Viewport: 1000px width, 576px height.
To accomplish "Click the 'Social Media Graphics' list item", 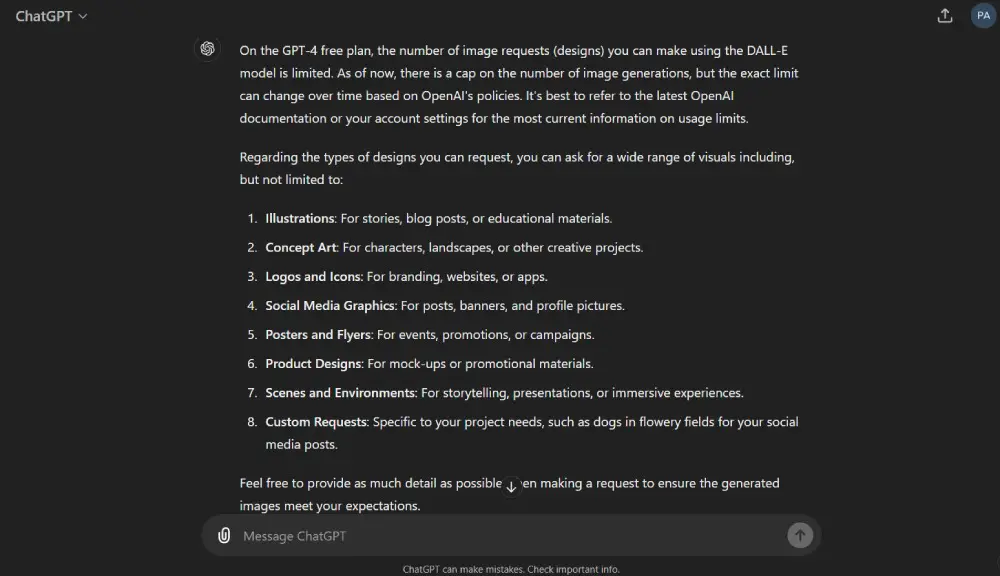I will [445, 306].
